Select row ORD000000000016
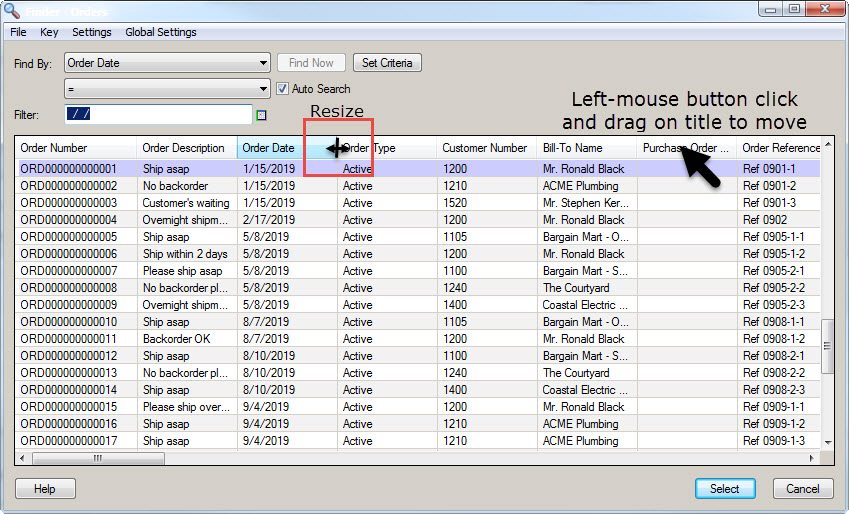Image resolution: width=849 pixels, height=514 pixels. pos(417,424)
